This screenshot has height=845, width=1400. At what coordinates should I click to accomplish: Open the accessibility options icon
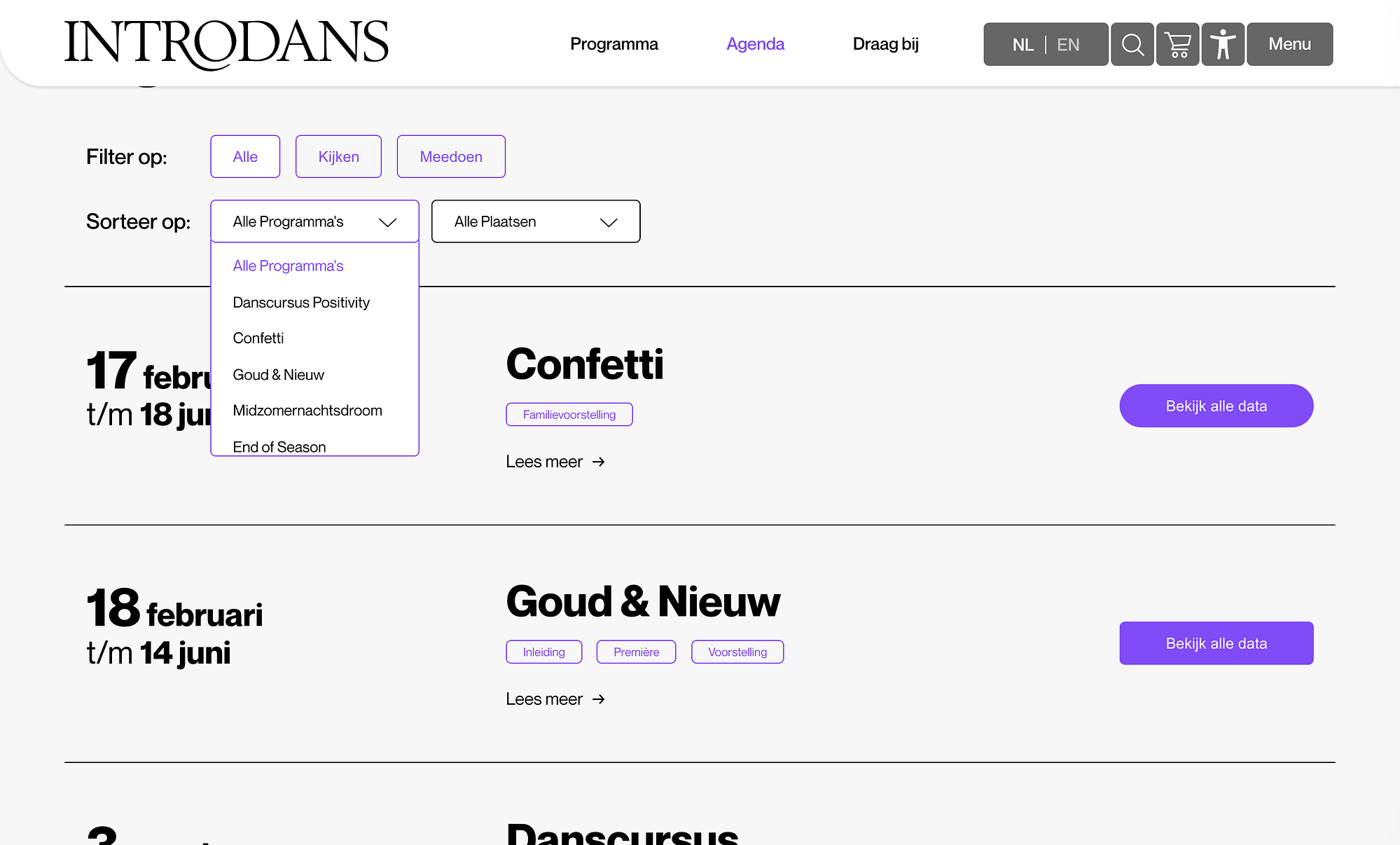point(1223,44)
